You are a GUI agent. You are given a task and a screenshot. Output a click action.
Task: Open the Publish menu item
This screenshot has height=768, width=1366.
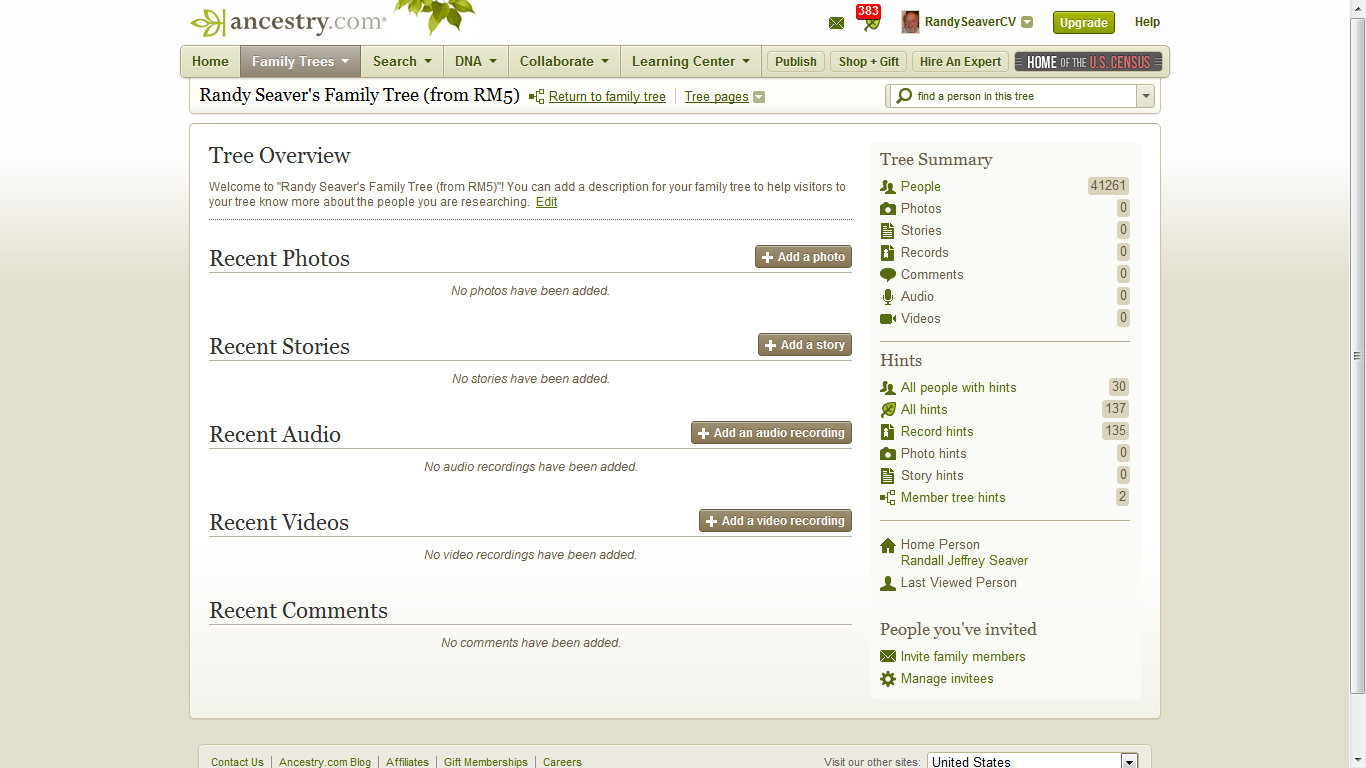coord(796,61)
